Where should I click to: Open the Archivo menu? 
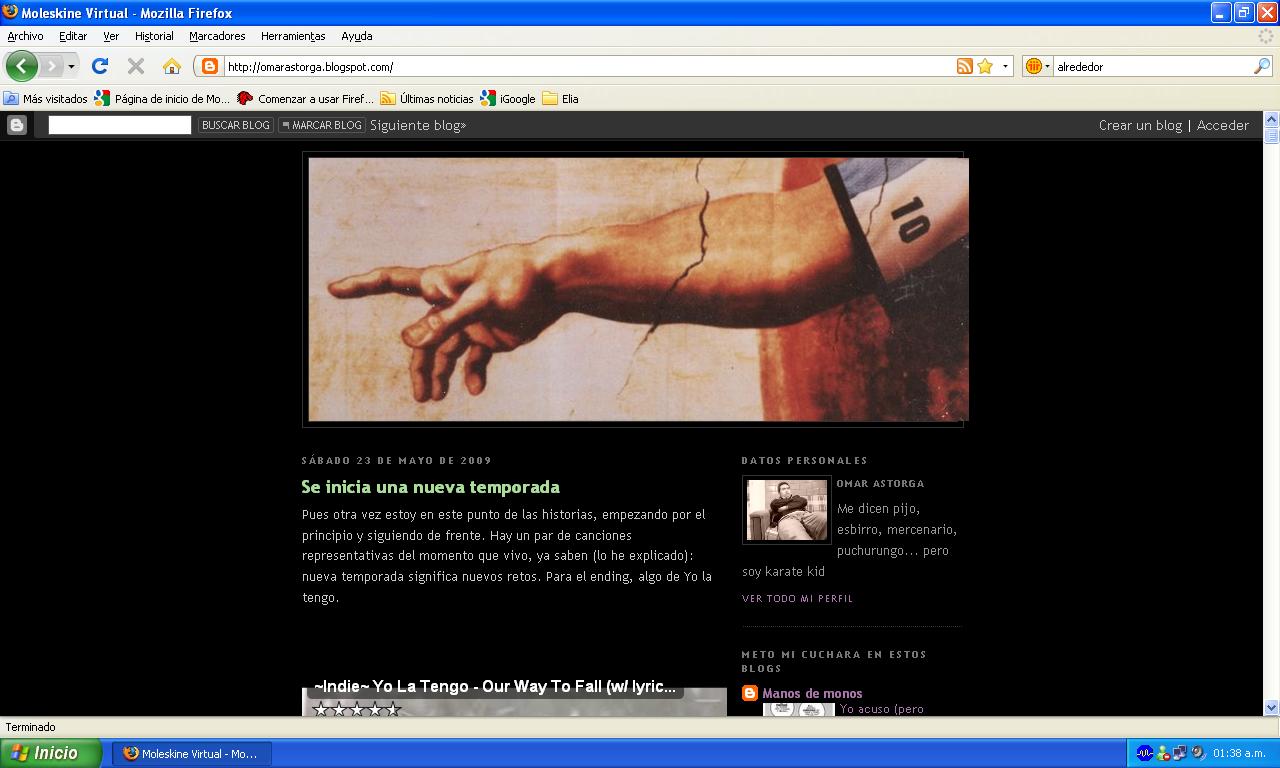coord(25,36)
